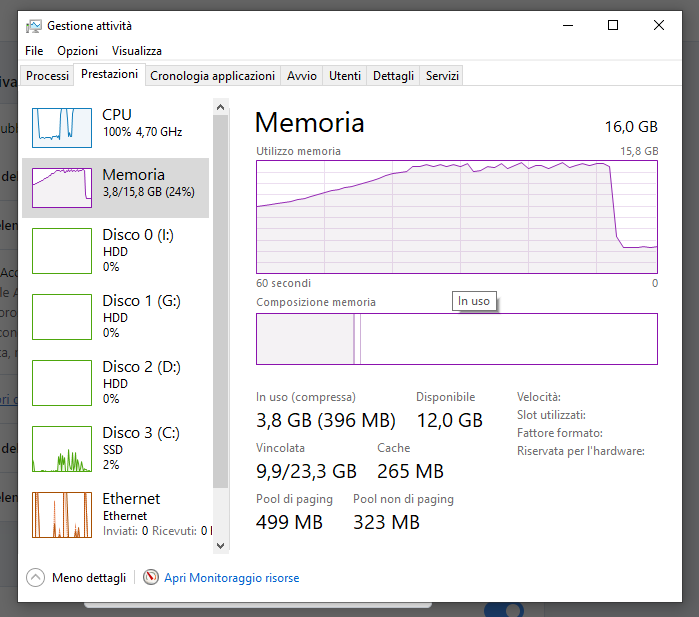Collapse view with Meno dettagli chevron icon
Screen dimensions: 699x617
35,578
